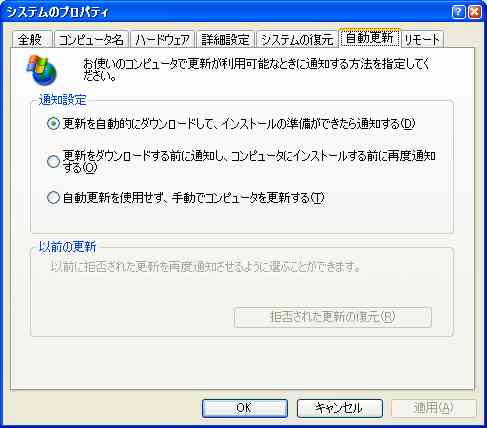This screenshot has width=487, height=428.
Task: Click the 通知設定 group heading
Action: 63,100
